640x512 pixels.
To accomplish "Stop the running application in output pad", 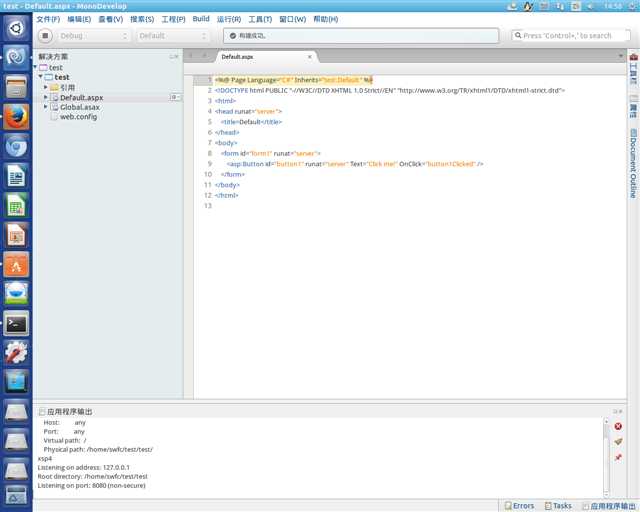I will point(618,426).
